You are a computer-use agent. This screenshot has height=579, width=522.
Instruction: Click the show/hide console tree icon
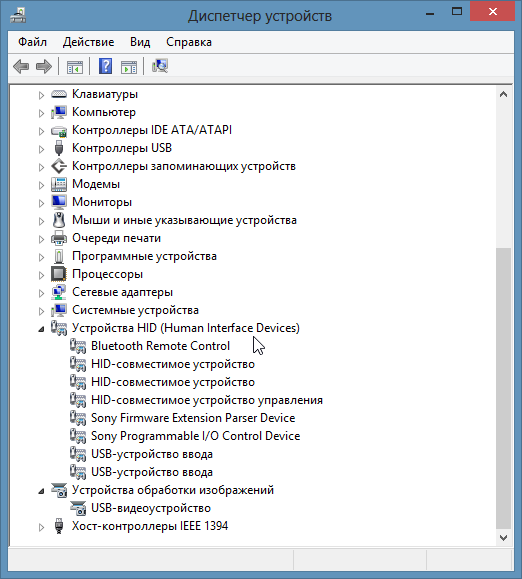pyautogui.click(x=75, y=67)
